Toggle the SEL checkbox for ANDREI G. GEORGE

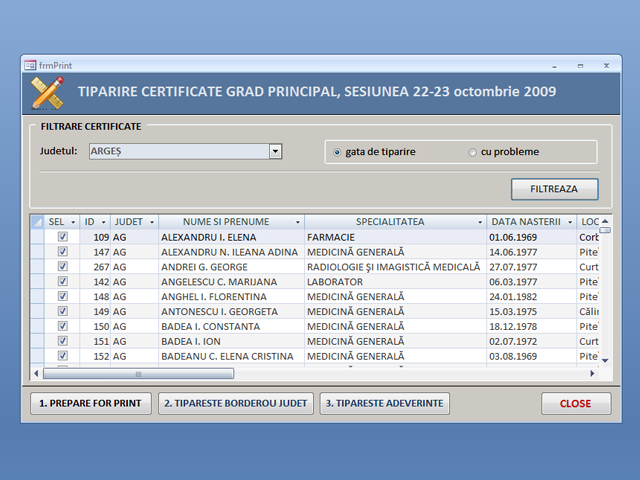coord(63,267)
